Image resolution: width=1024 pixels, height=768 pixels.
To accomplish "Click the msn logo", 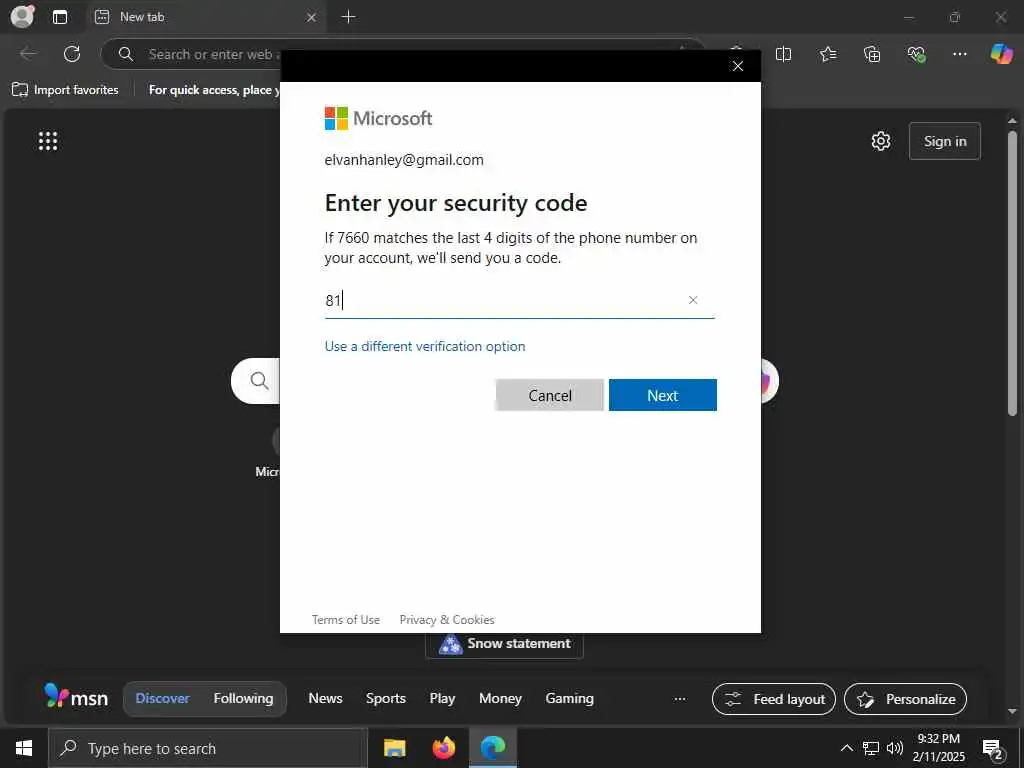I will point(76,697).
